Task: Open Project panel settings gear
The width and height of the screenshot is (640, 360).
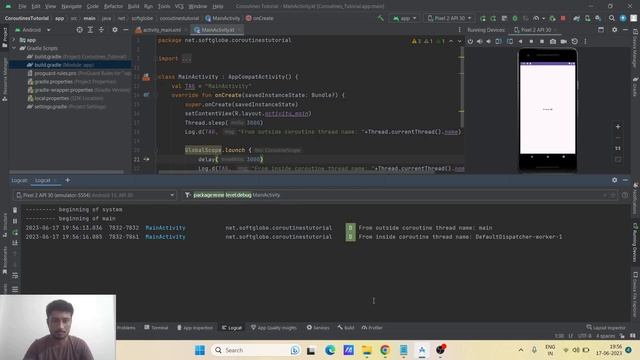Action: [x=115, y=30]
